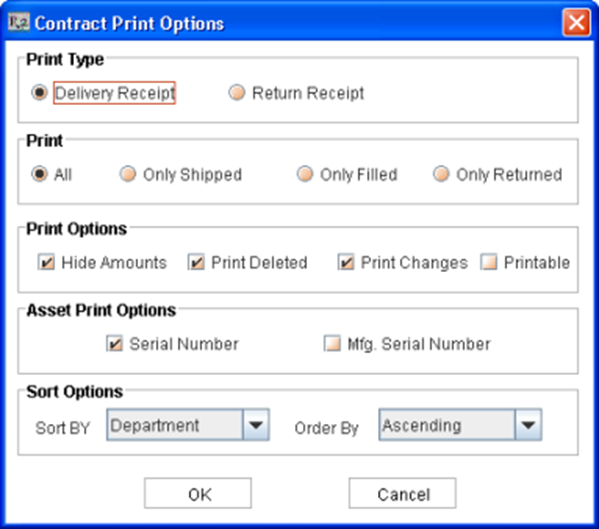599x529 pixels.
Task: Pick Only Shipped radio option
Action: [x=128, y=174]
